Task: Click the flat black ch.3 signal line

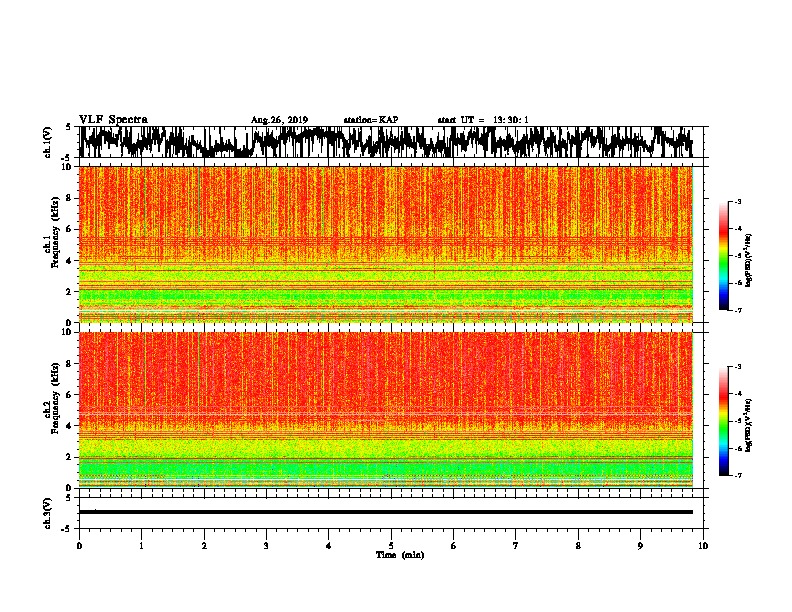Action: tap(386, 512)
